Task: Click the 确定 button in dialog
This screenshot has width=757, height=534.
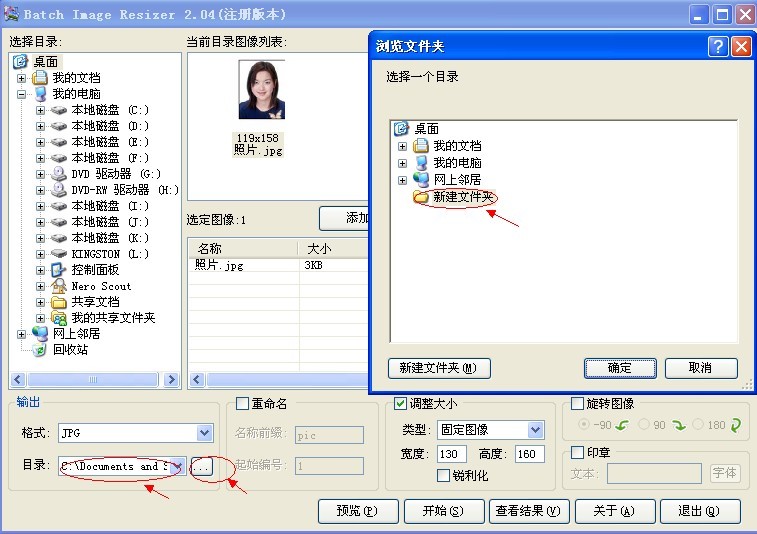Action: click(620, 368)
